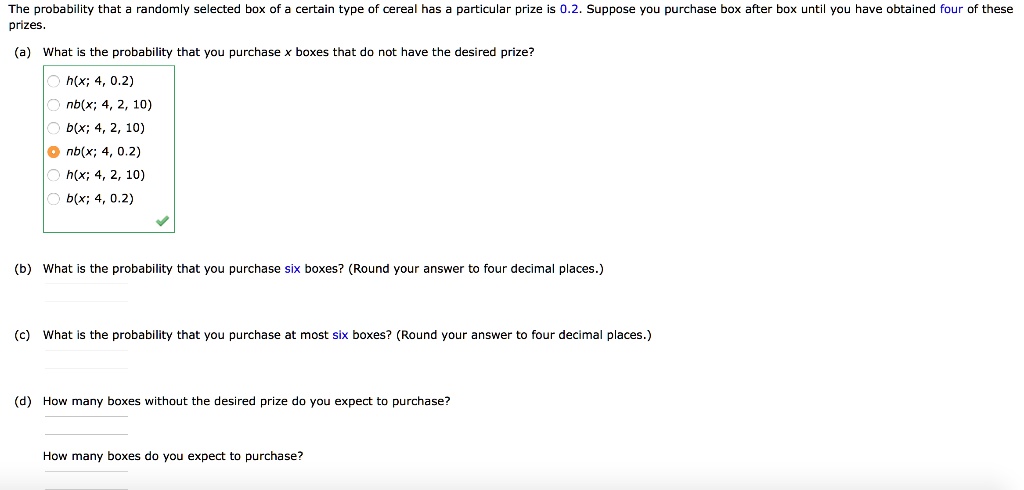Image resolution: width=1024 pixels, height=490 pixels.
Task: Select the b(x; 4, 0.2) radio button
Action: click(54, 199)
